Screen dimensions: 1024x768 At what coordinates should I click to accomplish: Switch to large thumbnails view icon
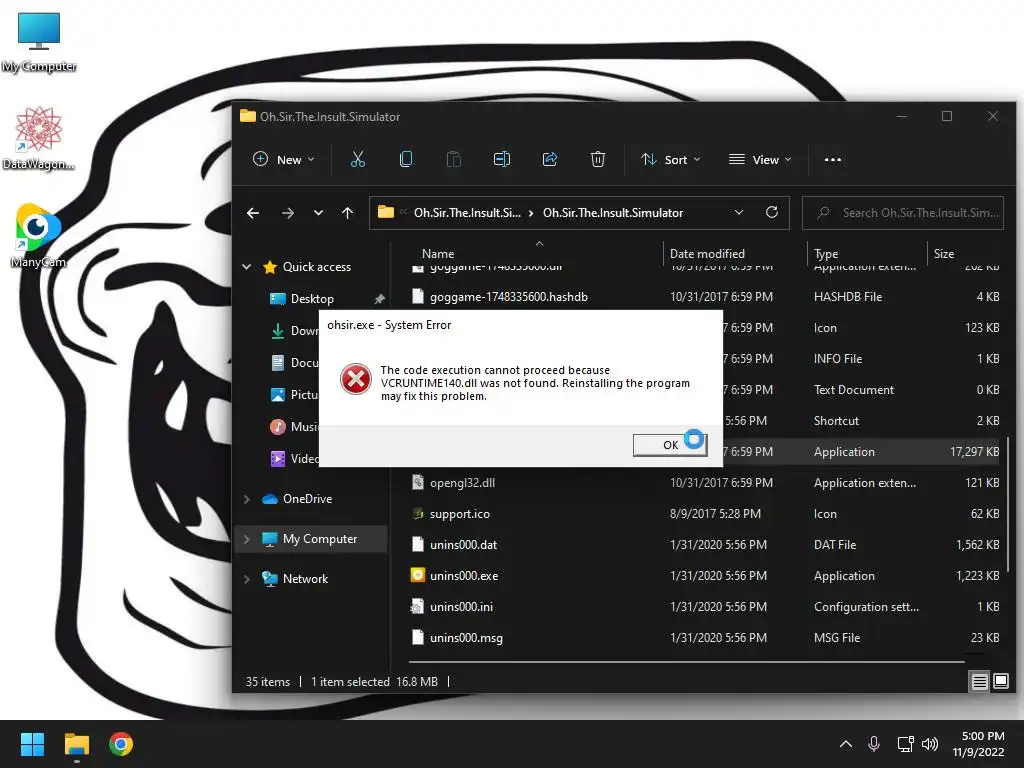click(x=1000, y=682)
